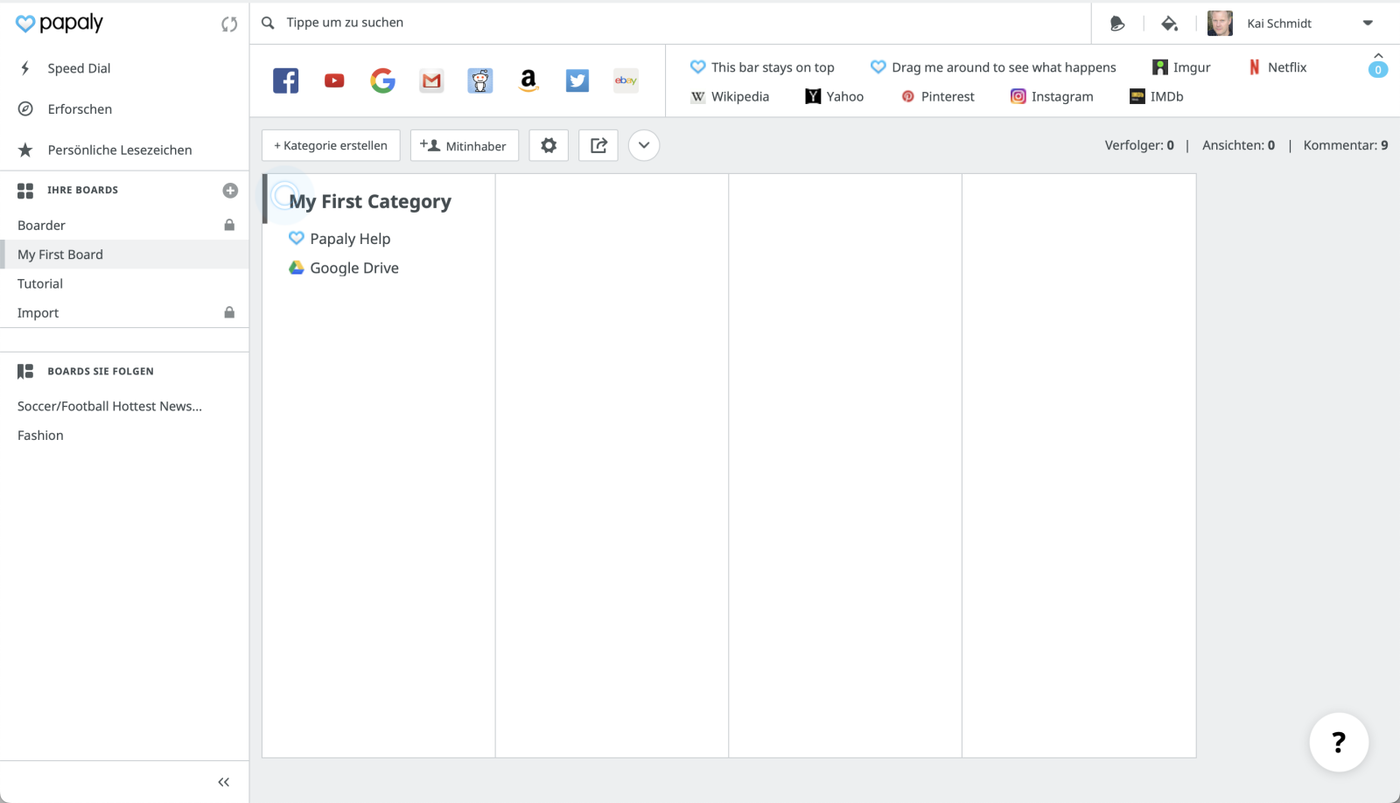Collapse the left sidebar with double chevron
Viewport: 1400px width, 803px height.
[223, 782]
